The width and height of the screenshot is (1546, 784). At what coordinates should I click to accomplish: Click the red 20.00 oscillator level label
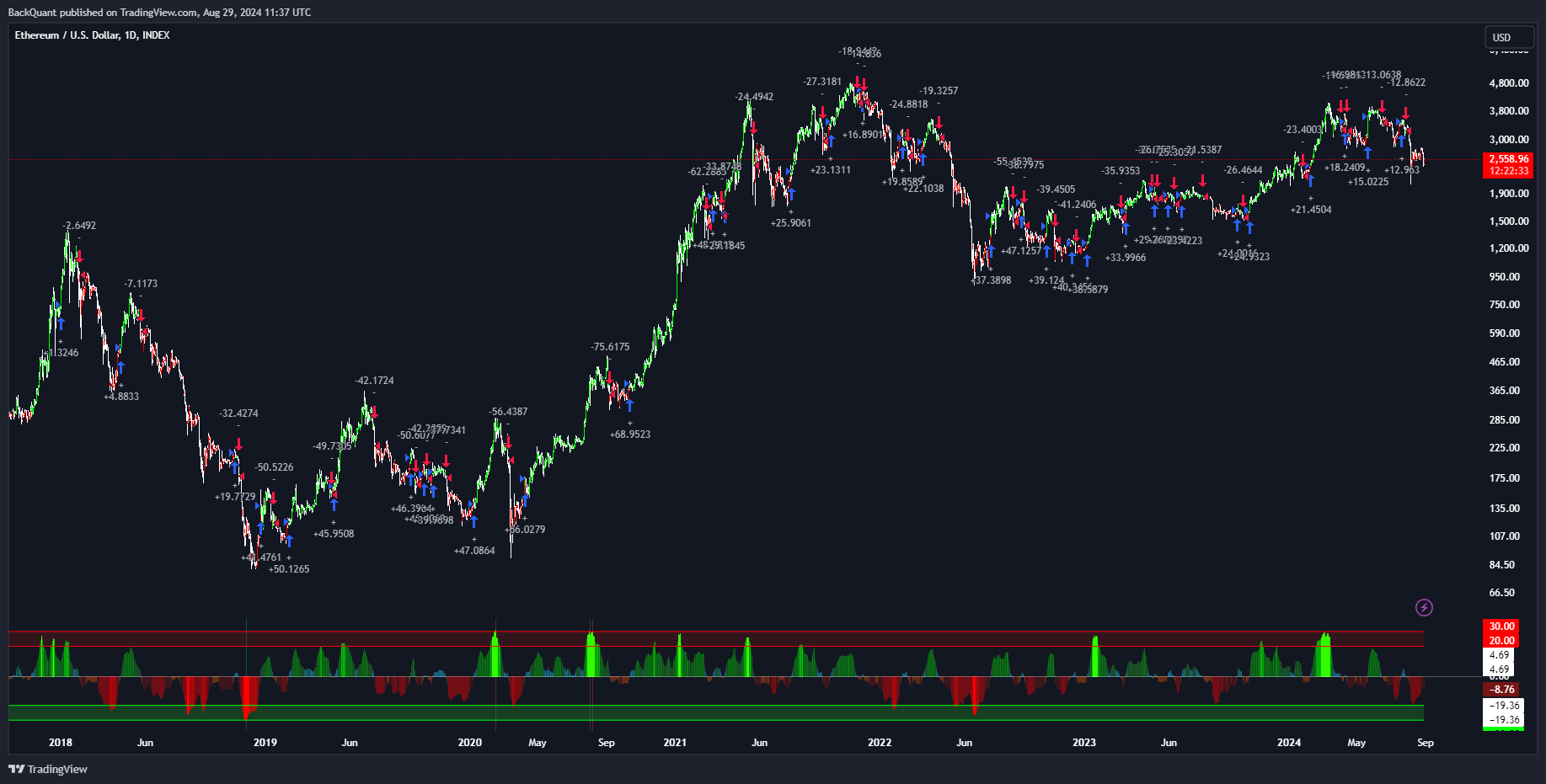[1502, 641]
